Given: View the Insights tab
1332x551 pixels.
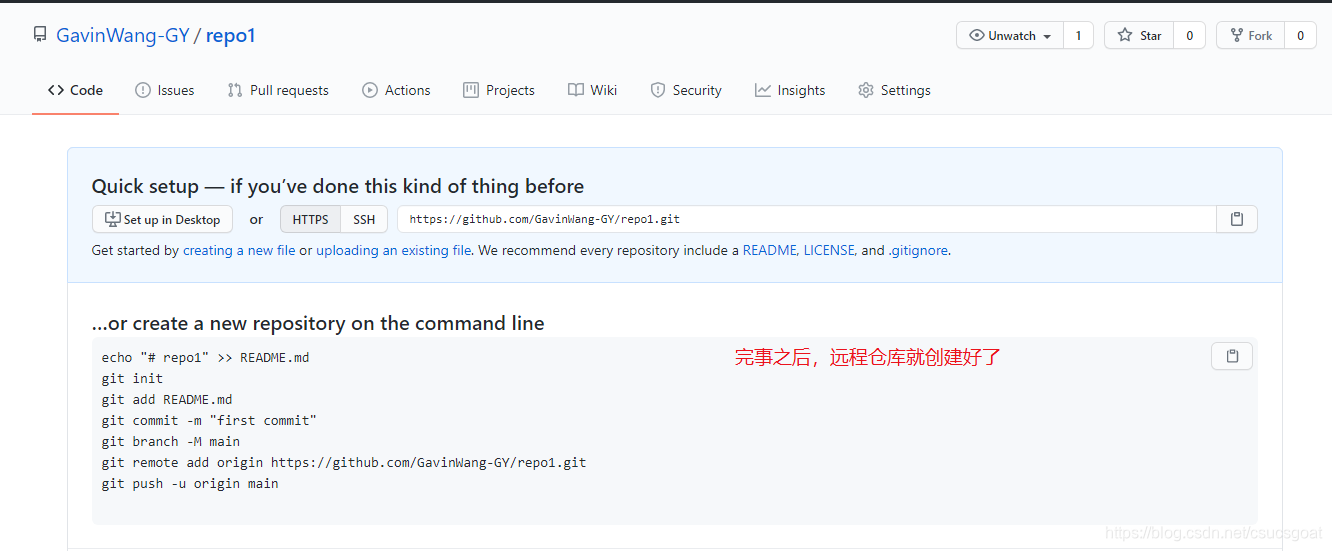Looking at the screenshot, I should tap(790, 90).
